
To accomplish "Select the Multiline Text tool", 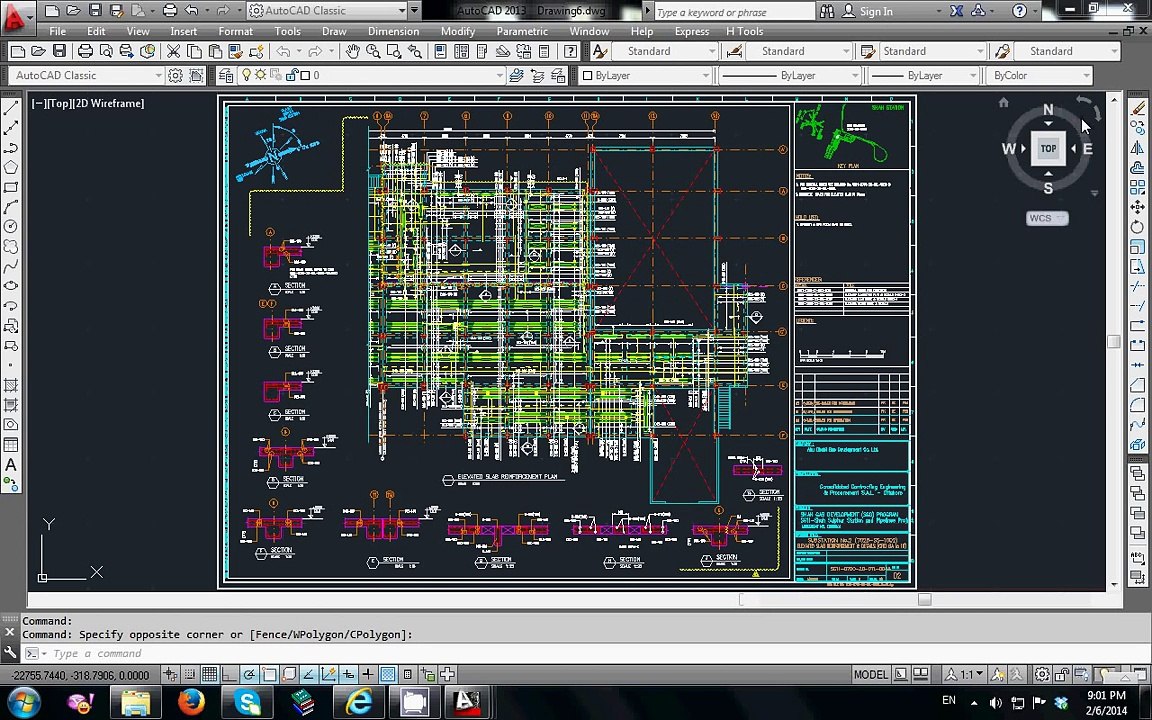I will [11, 465].
